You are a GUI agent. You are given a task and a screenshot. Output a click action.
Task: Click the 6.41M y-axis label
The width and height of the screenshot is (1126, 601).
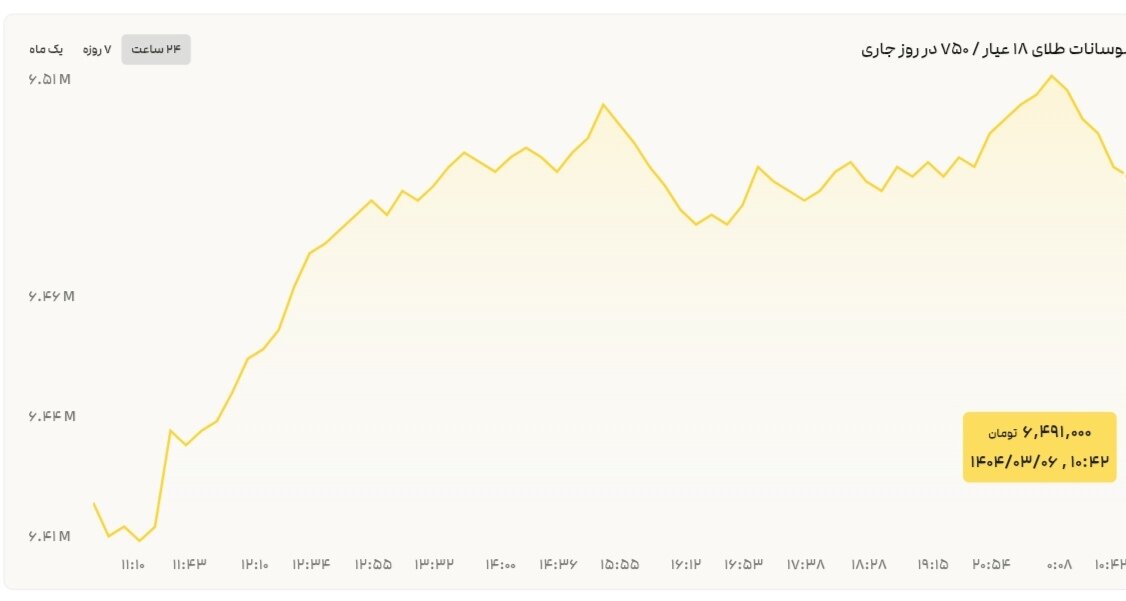50,537
